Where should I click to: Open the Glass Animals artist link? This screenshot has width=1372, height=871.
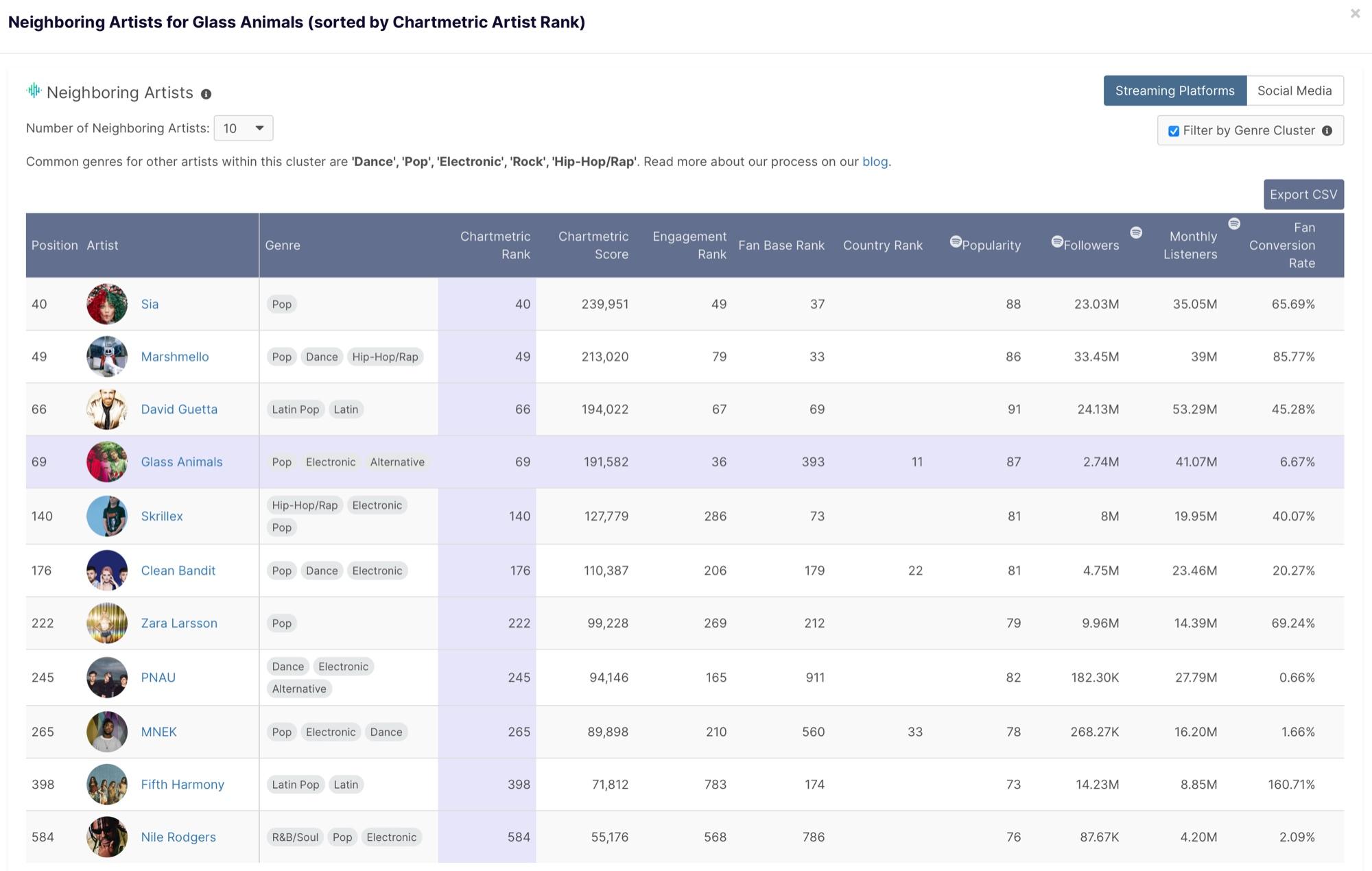pyautogui.click(x=182, y=462)
